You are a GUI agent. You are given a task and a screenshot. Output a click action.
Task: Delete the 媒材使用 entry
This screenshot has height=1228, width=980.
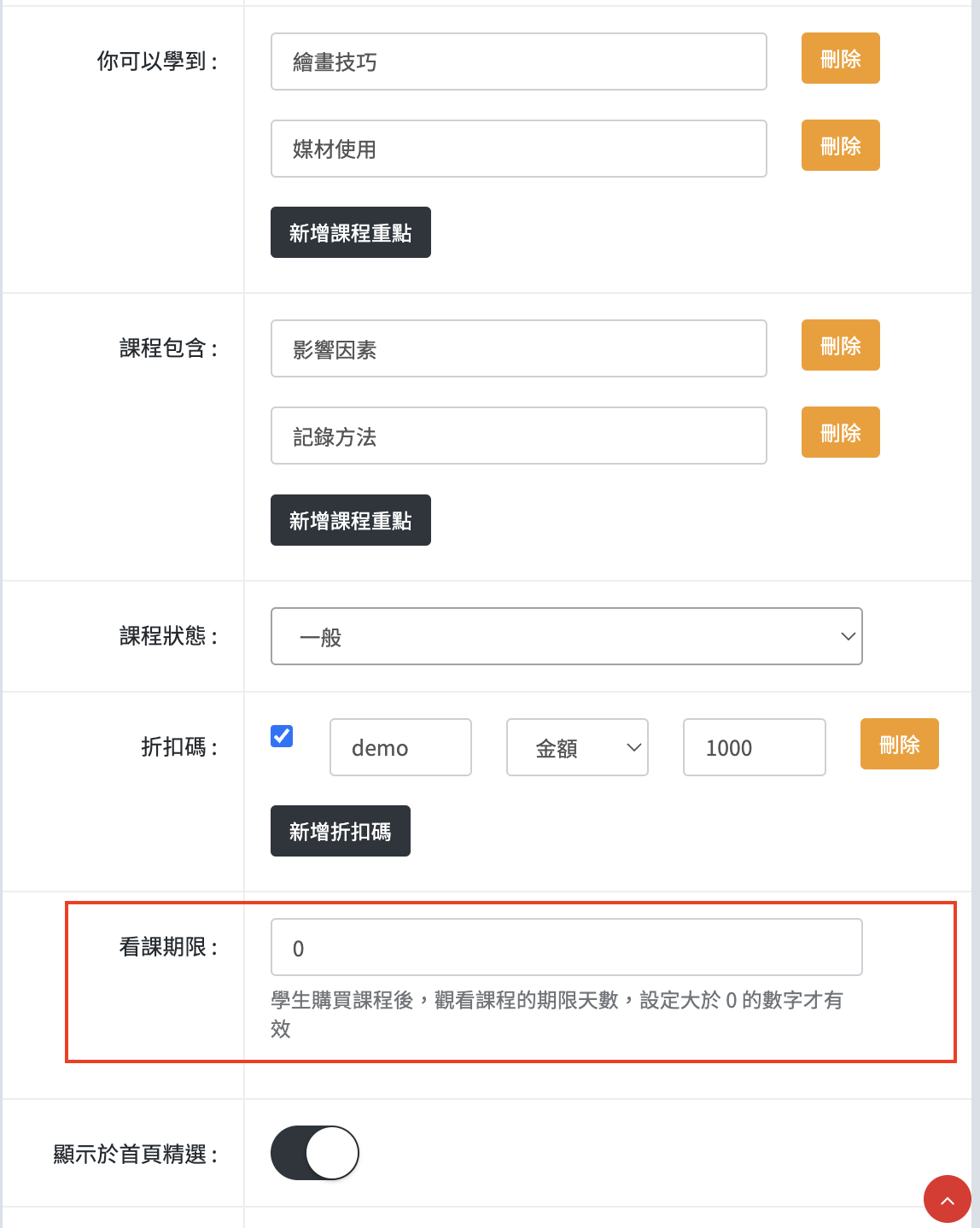pos(840,146)
